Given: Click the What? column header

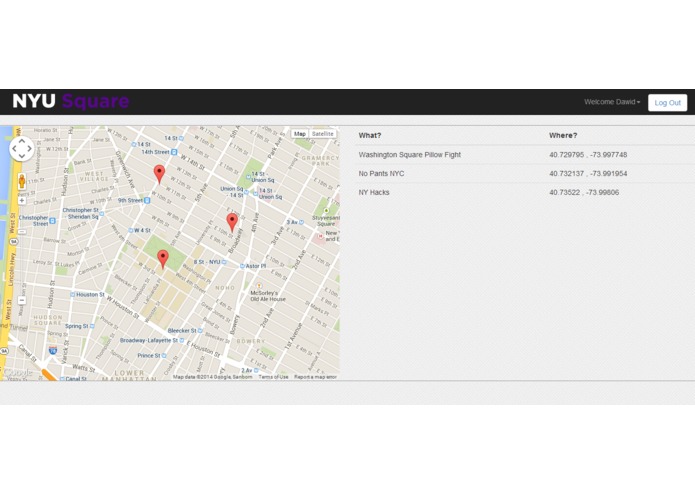Looking at the screenshot, I should 370,136.
